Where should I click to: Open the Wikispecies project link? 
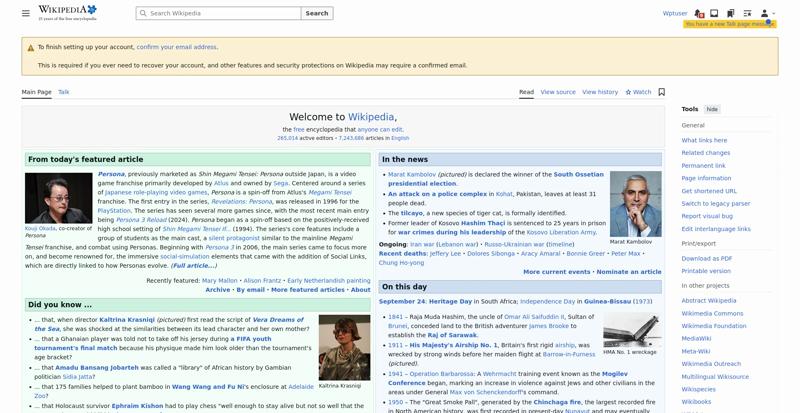tap(698, 389)
